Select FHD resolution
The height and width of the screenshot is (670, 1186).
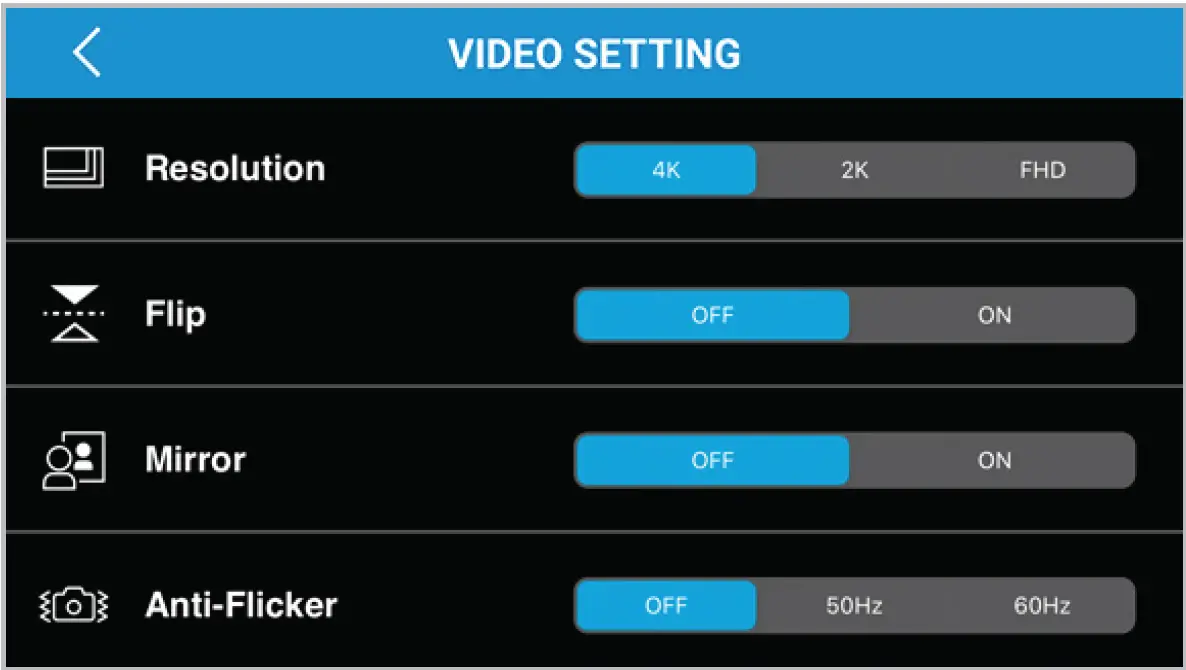tap(1042, 170)
